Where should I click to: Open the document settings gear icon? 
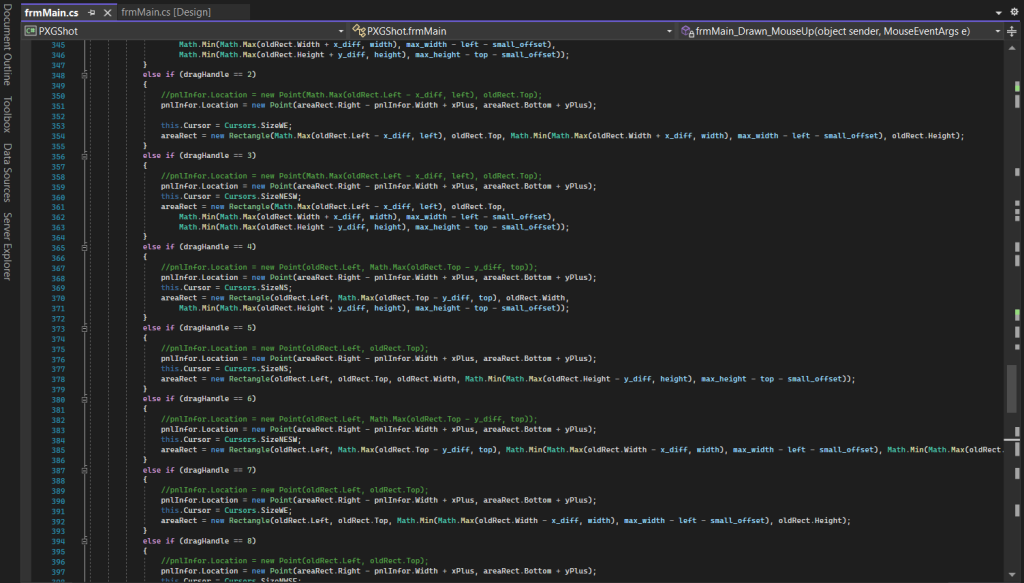[1013, 12]
